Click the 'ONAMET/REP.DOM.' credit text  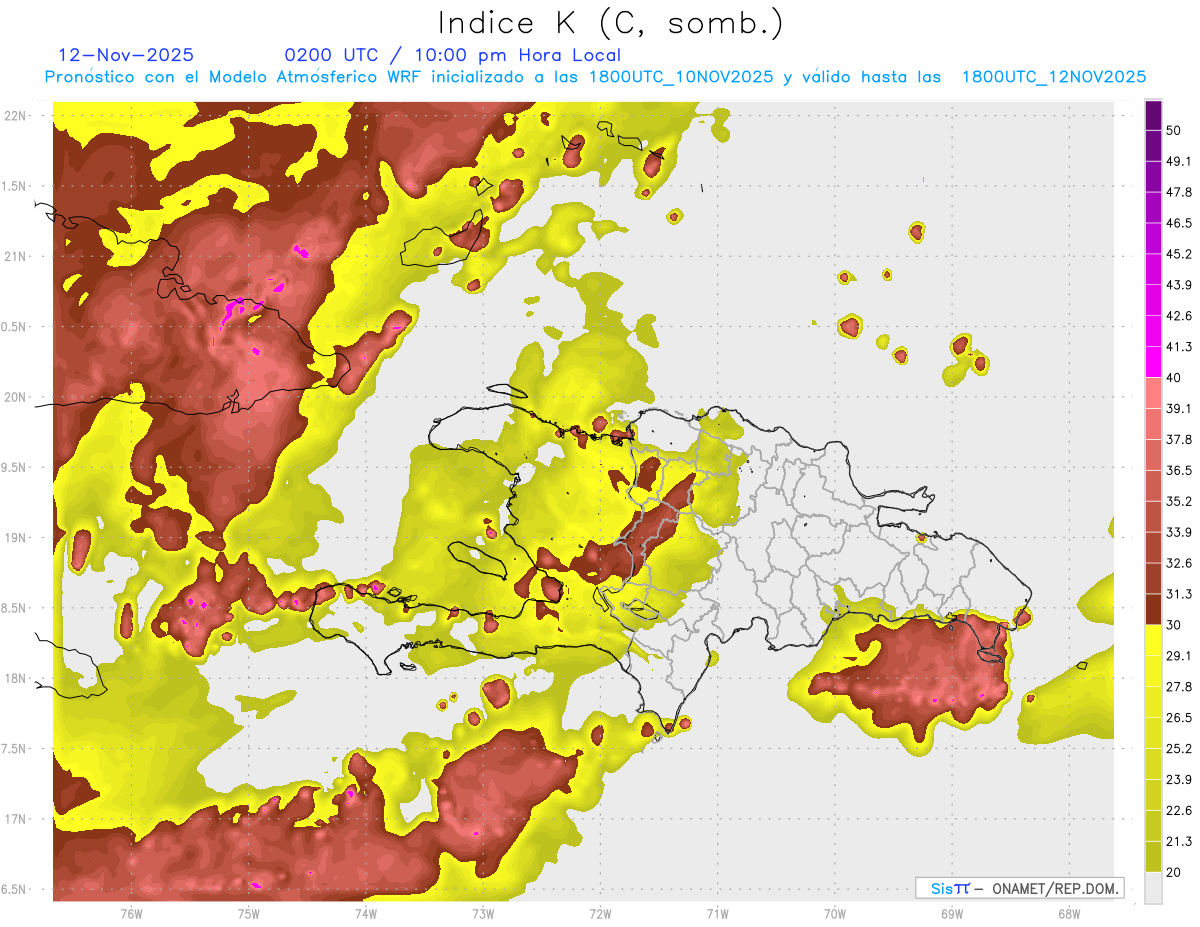pos(1055,888)
